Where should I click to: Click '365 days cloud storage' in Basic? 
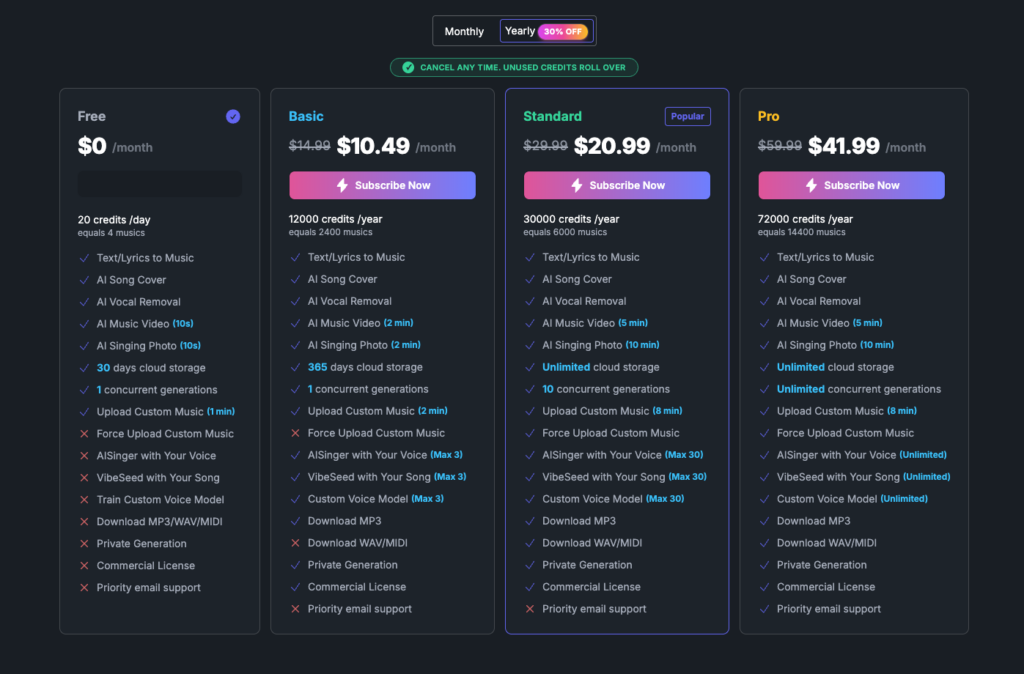(x=365, y=367)
